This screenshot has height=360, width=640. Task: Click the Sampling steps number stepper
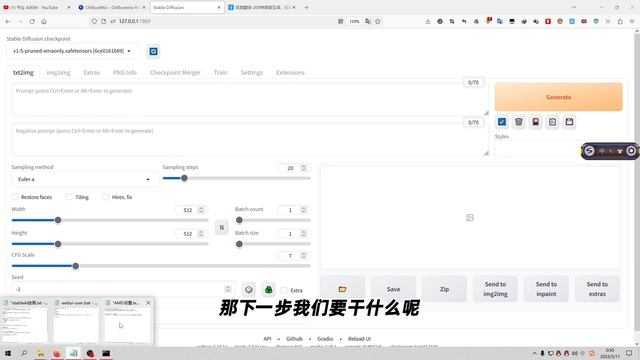point(303,168)
